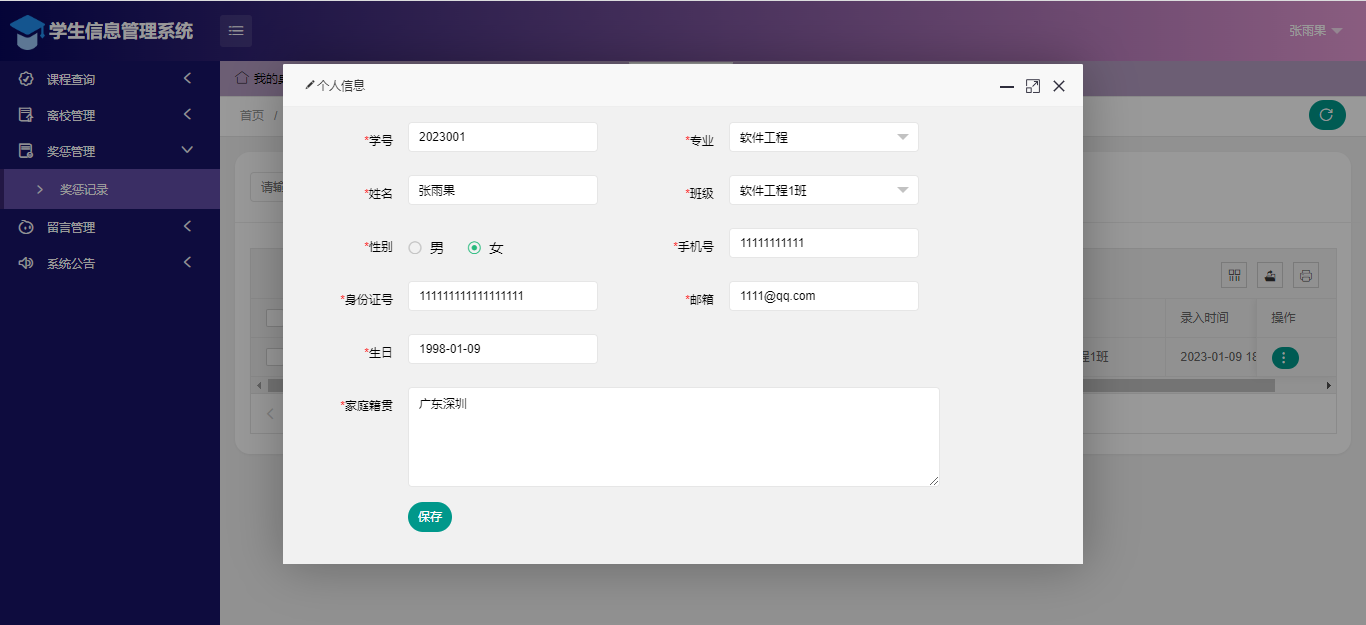Click the 首页 breadcrumb link
The image size is (1366, 625).
click(x=252, y=115)
